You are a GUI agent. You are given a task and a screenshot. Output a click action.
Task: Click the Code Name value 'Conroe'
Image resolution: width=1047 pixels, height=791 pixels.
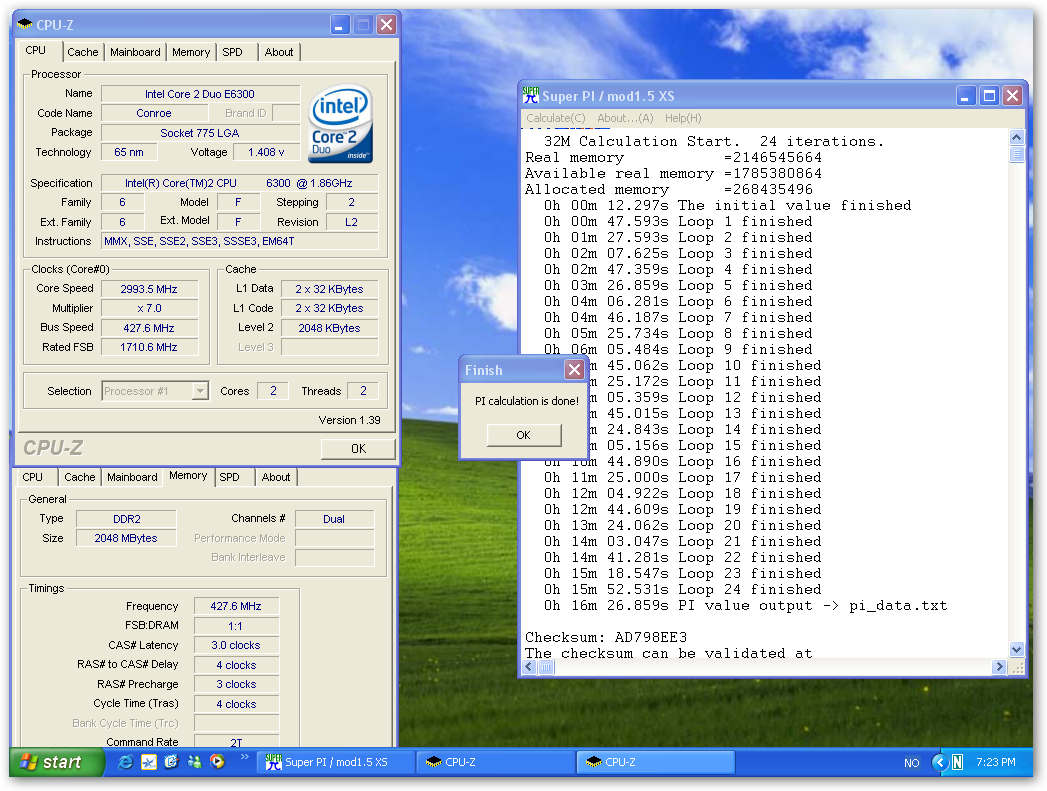154,113
